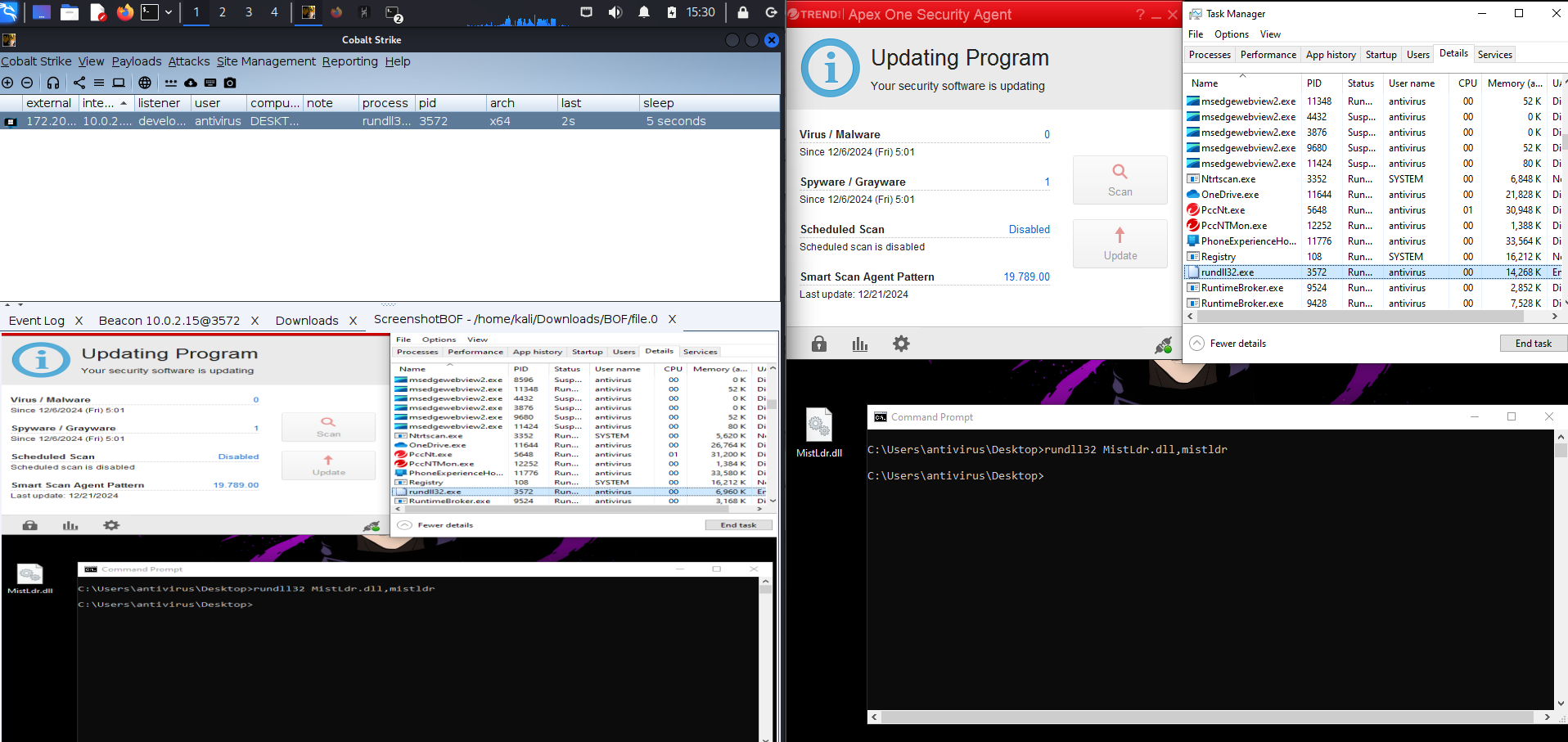Launch terminal emulator from the top panel
This screenshot has height=742, width=1568.
point(150,12)
